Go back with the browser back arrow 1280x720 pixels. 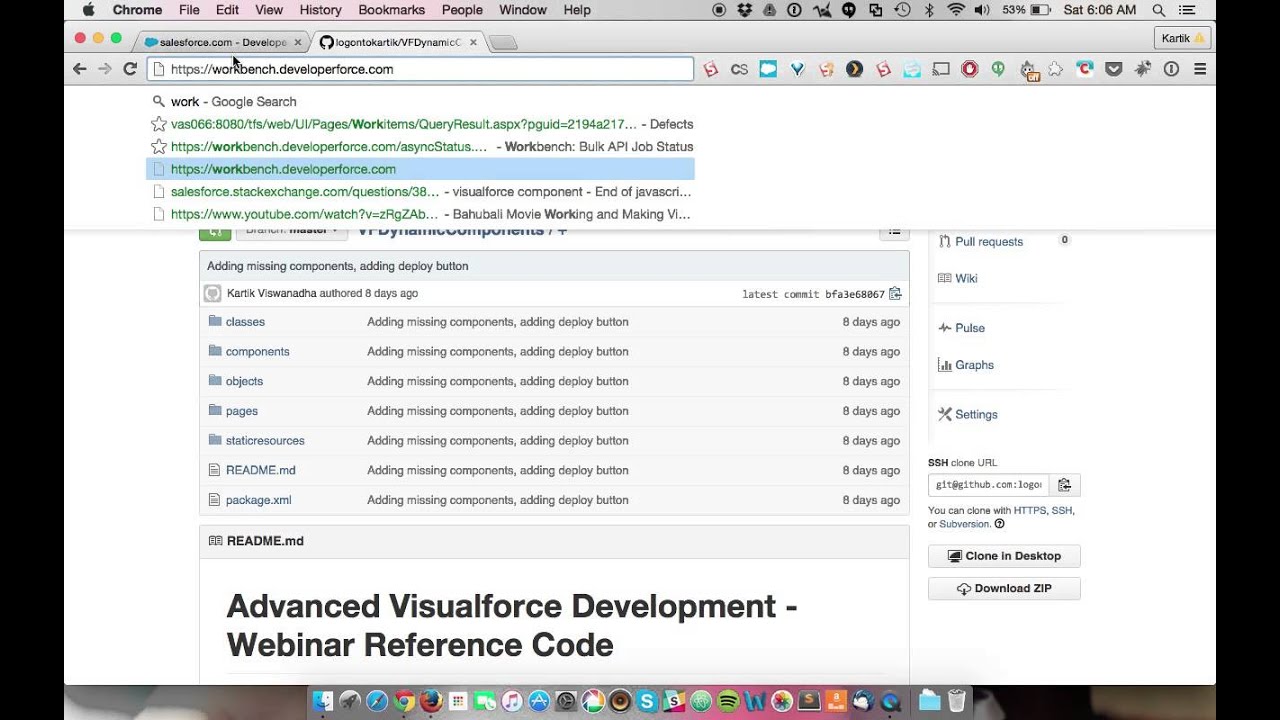(80, 69)
